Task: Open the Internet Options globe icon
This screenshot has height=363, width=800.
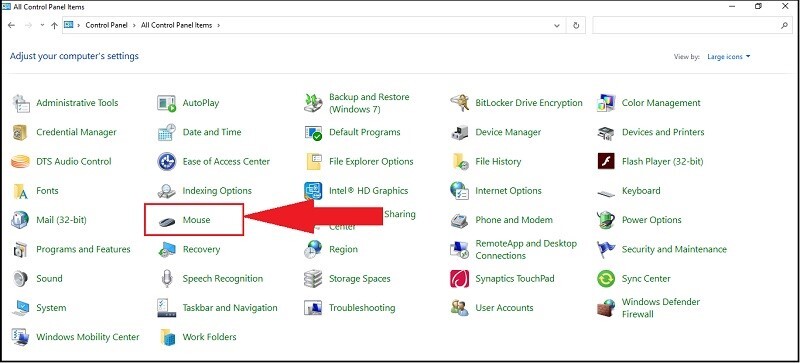Action: click(460, 191)
